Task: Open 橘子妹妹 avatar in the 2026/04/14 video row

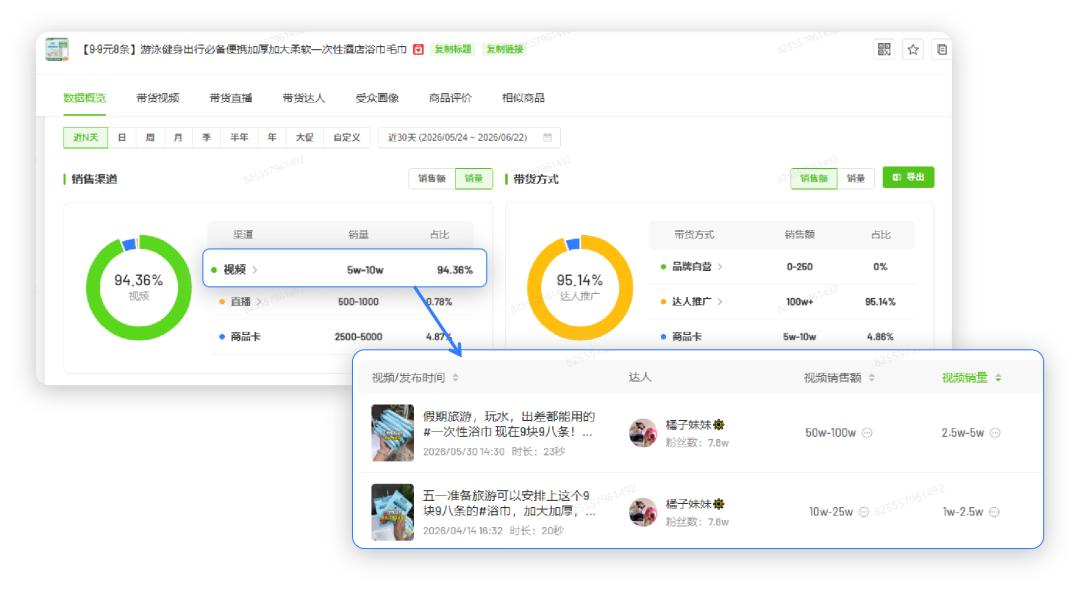Action: (x=643, y=512)
